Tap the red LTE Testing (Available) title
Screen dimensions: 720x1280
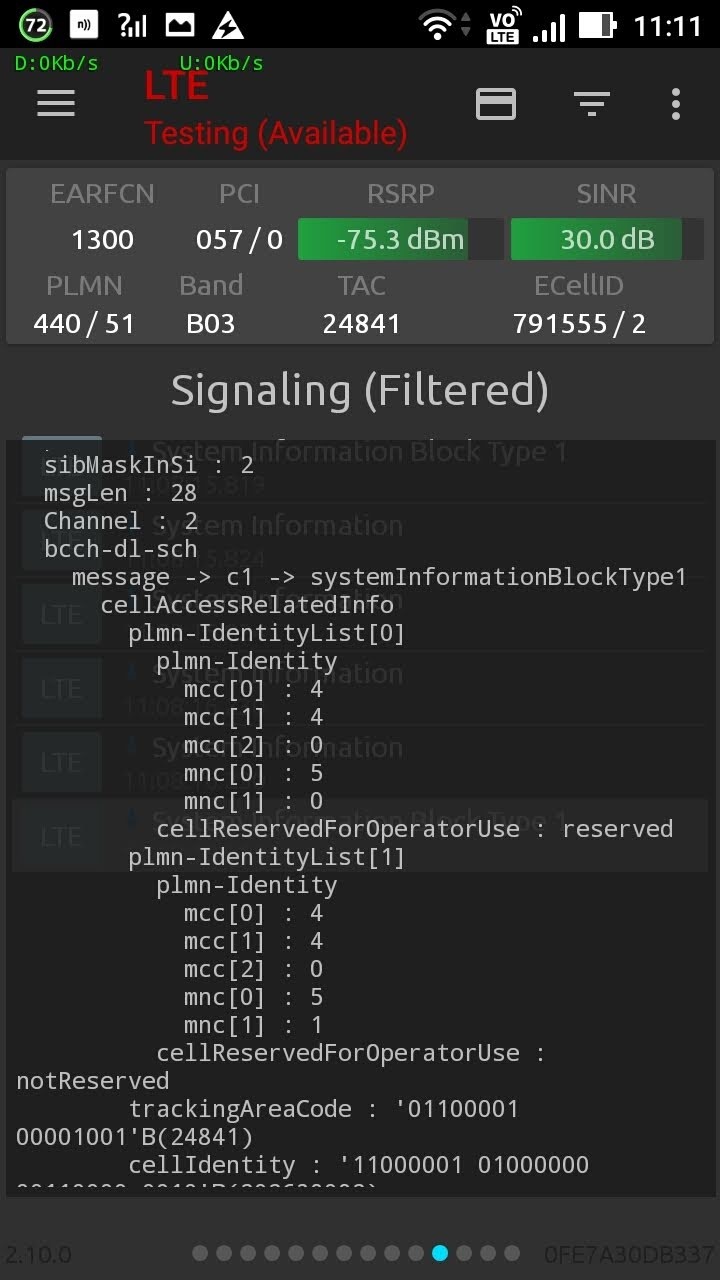[275, 110]
